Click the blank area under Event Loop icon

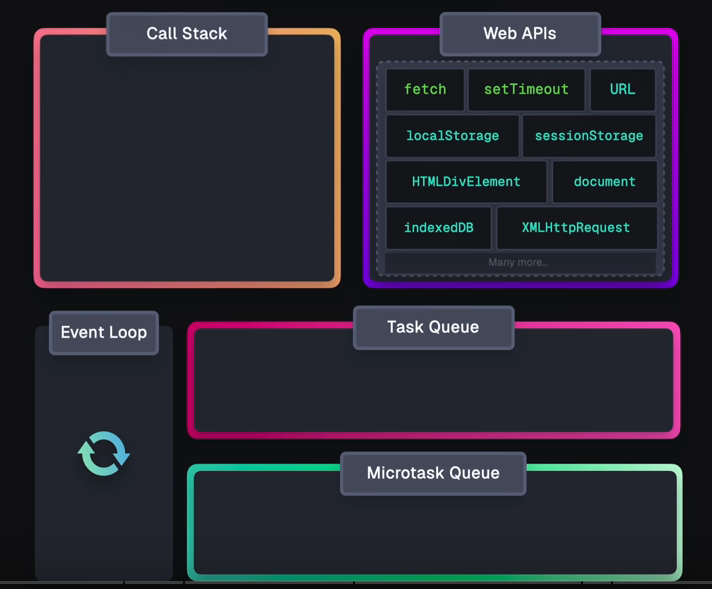(x=104, y=530)
